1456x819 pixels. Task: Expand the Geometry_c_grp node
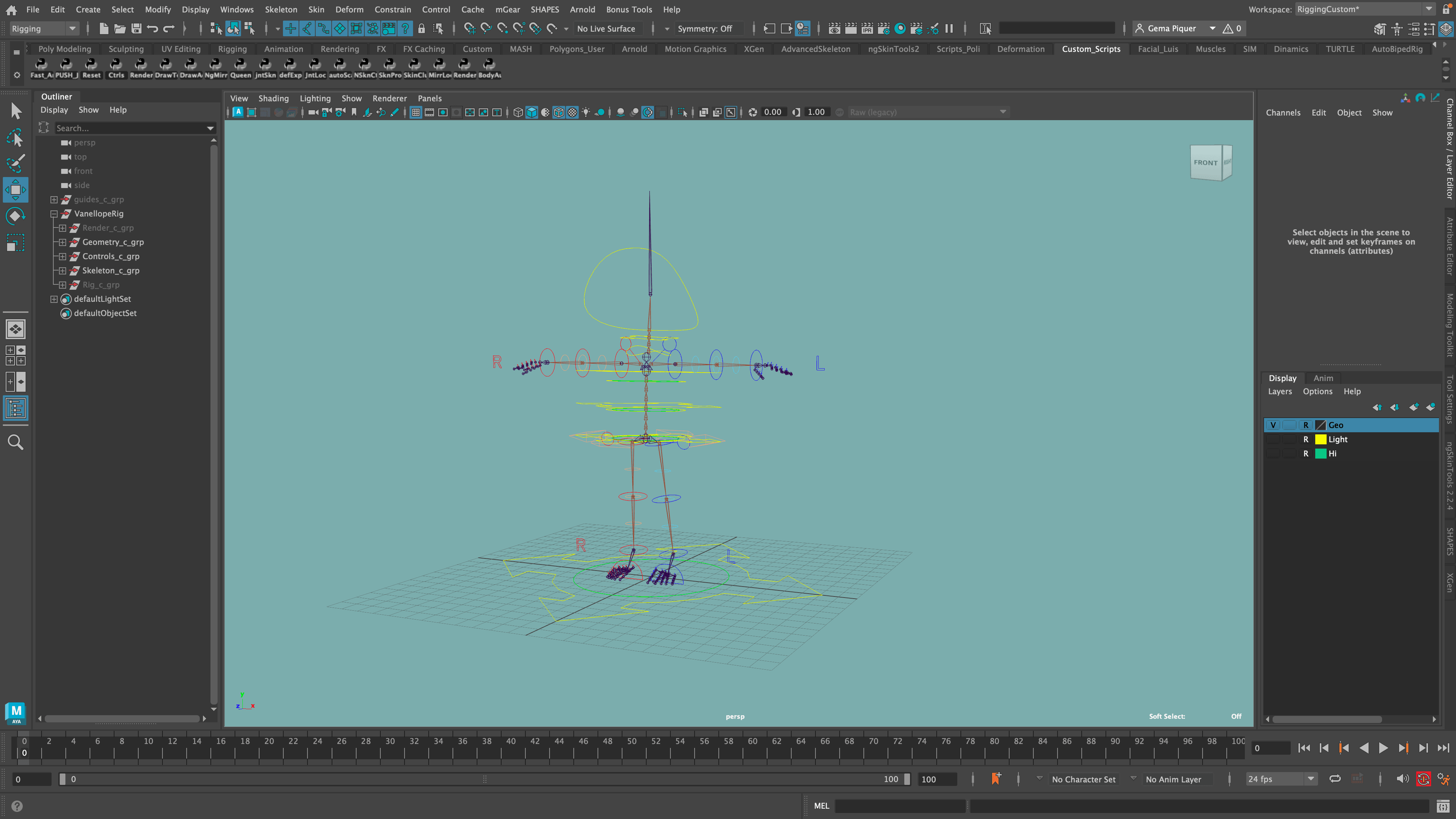[x=62, y=242]
